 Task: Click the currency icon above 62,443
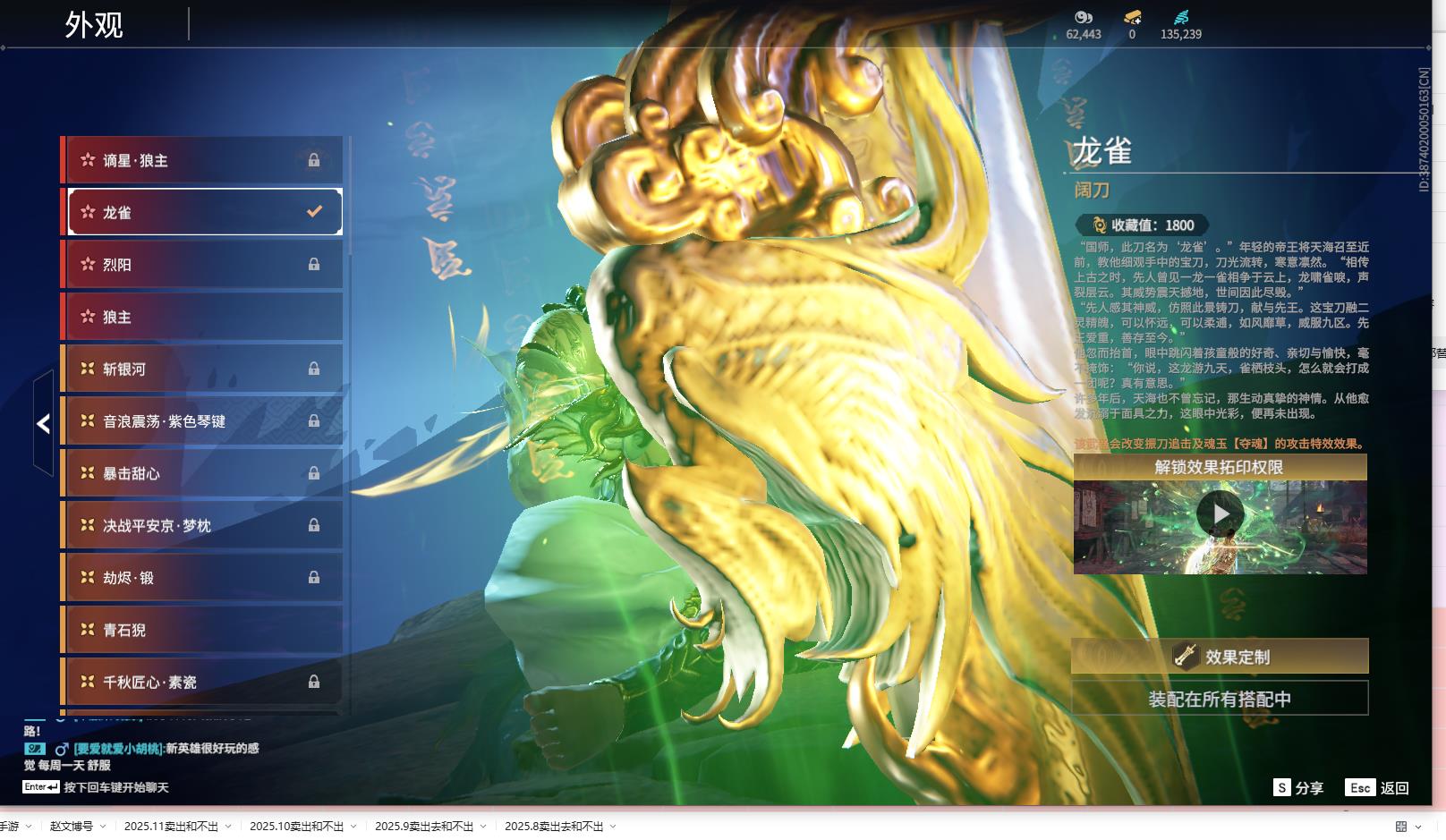coord(1083,17)
